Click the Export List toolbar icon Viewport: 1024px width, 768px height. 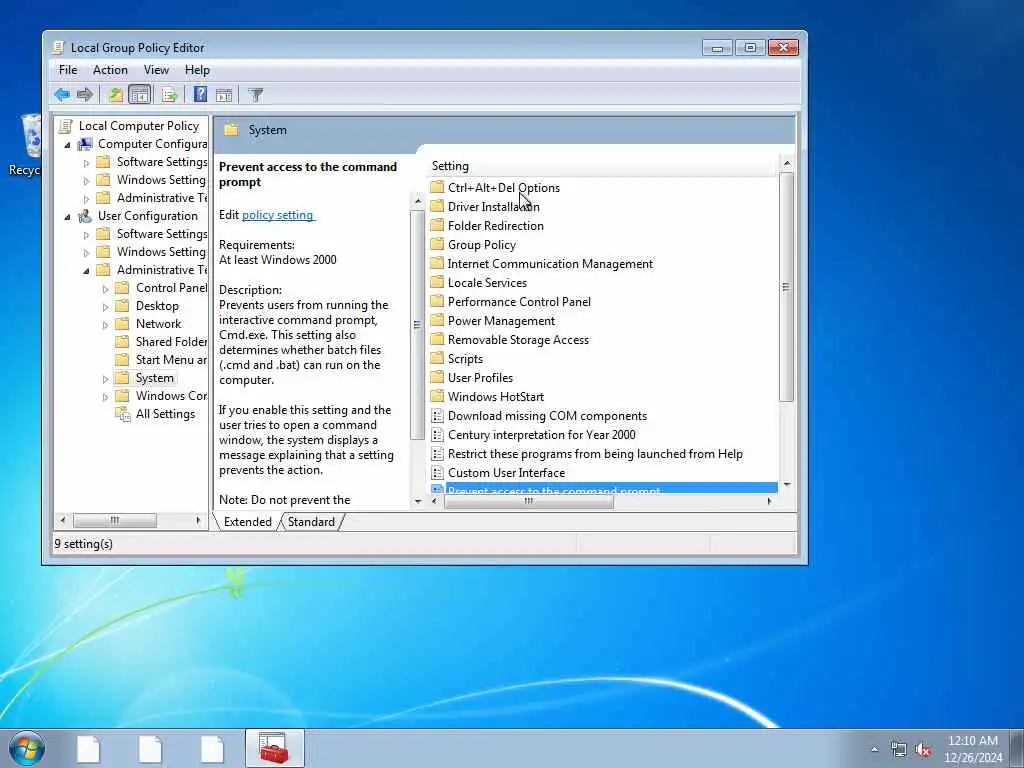point(169,95)
